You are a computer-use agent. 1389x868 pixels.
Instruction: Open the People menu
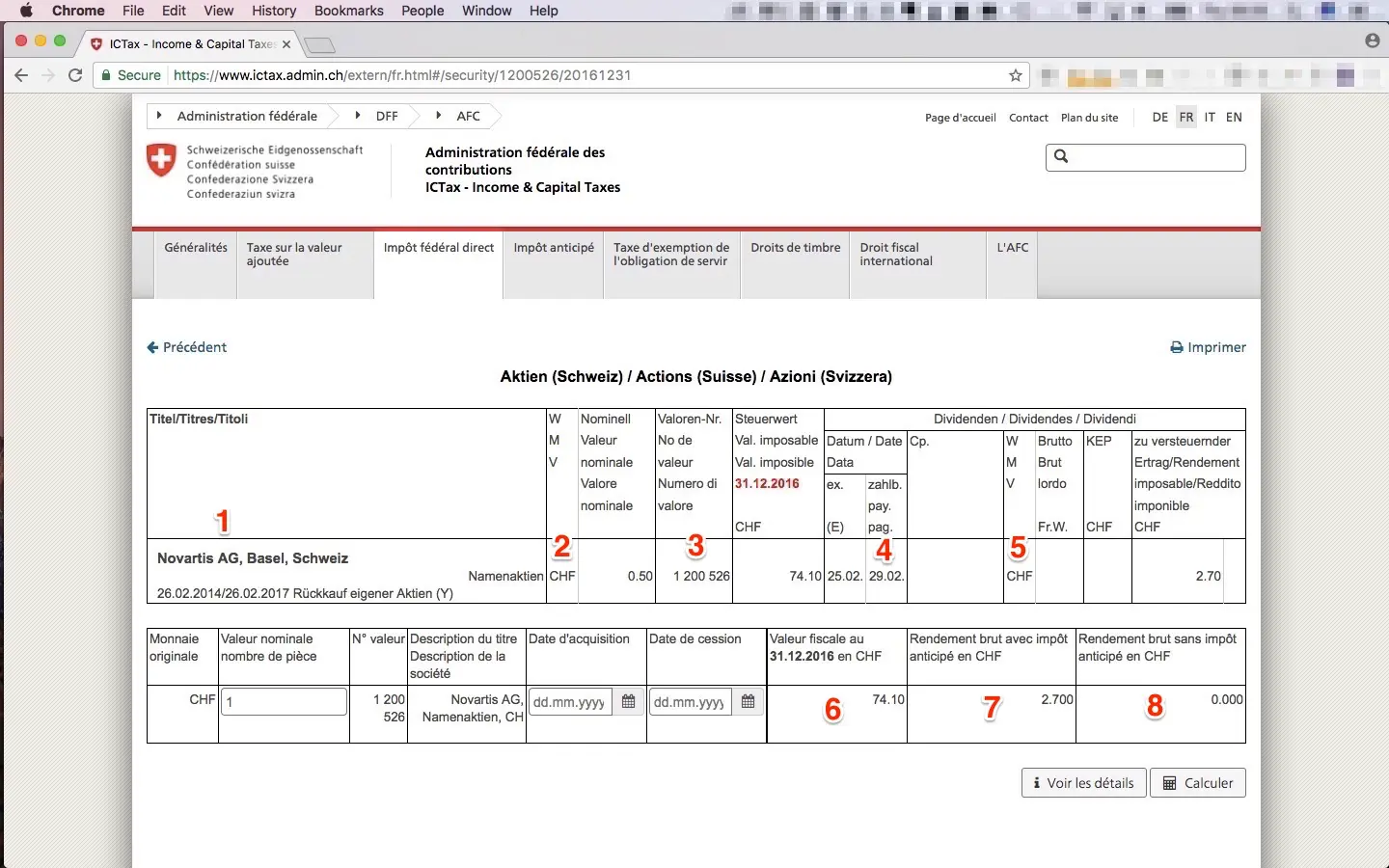(x=422, y=11)
